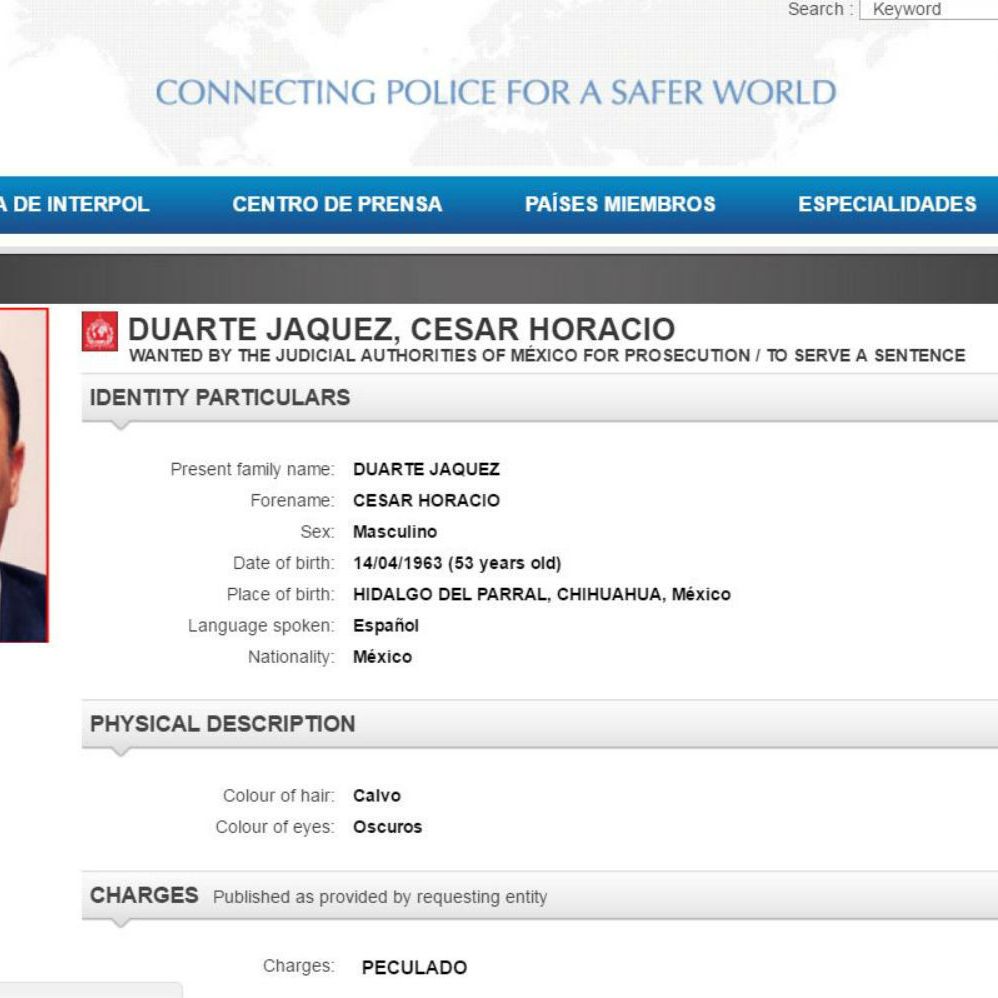Viewport: 998px width, 998px height.
Task: Click the 'Language spoken:' label
Action: (261, 626)
